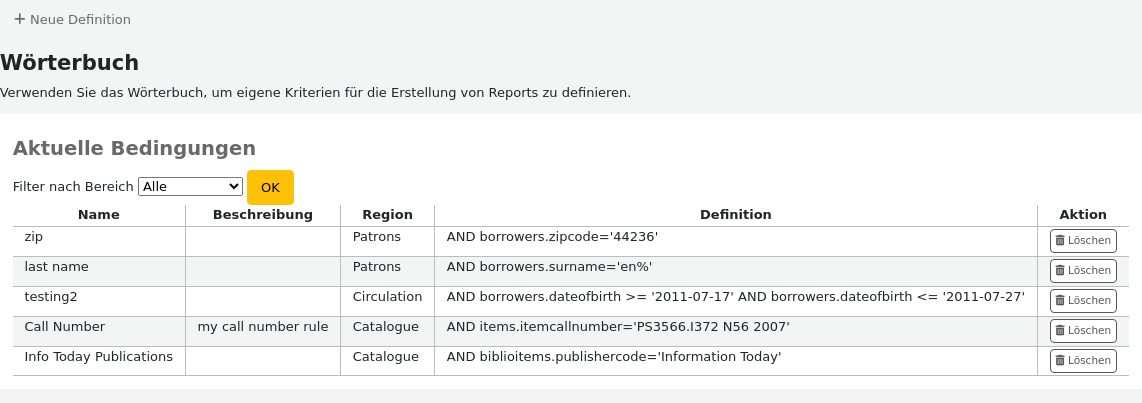Click trash icon in the testing2 row
This screenshot has width=1142, height=403.
[1060, 300]
